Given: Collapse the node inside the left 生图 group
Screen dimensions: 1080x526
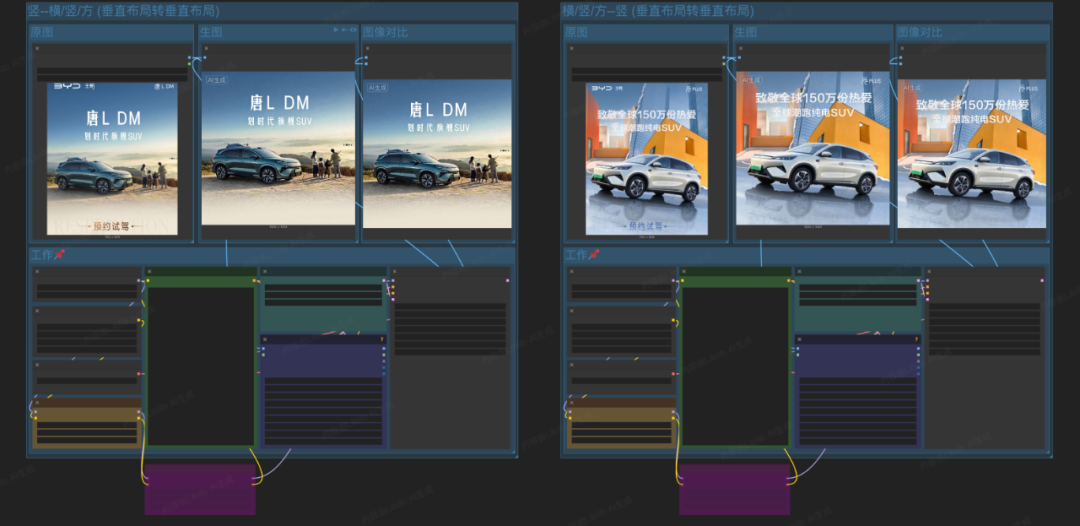Looking at the screenshot, I should [205, 48].
